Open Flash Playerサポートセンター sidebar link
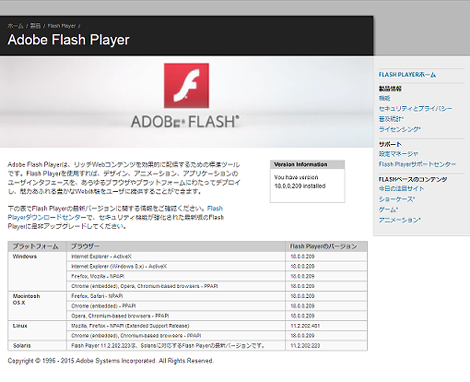Image resolution: width=470 pixels, height=382 pixels. point(417,164)
